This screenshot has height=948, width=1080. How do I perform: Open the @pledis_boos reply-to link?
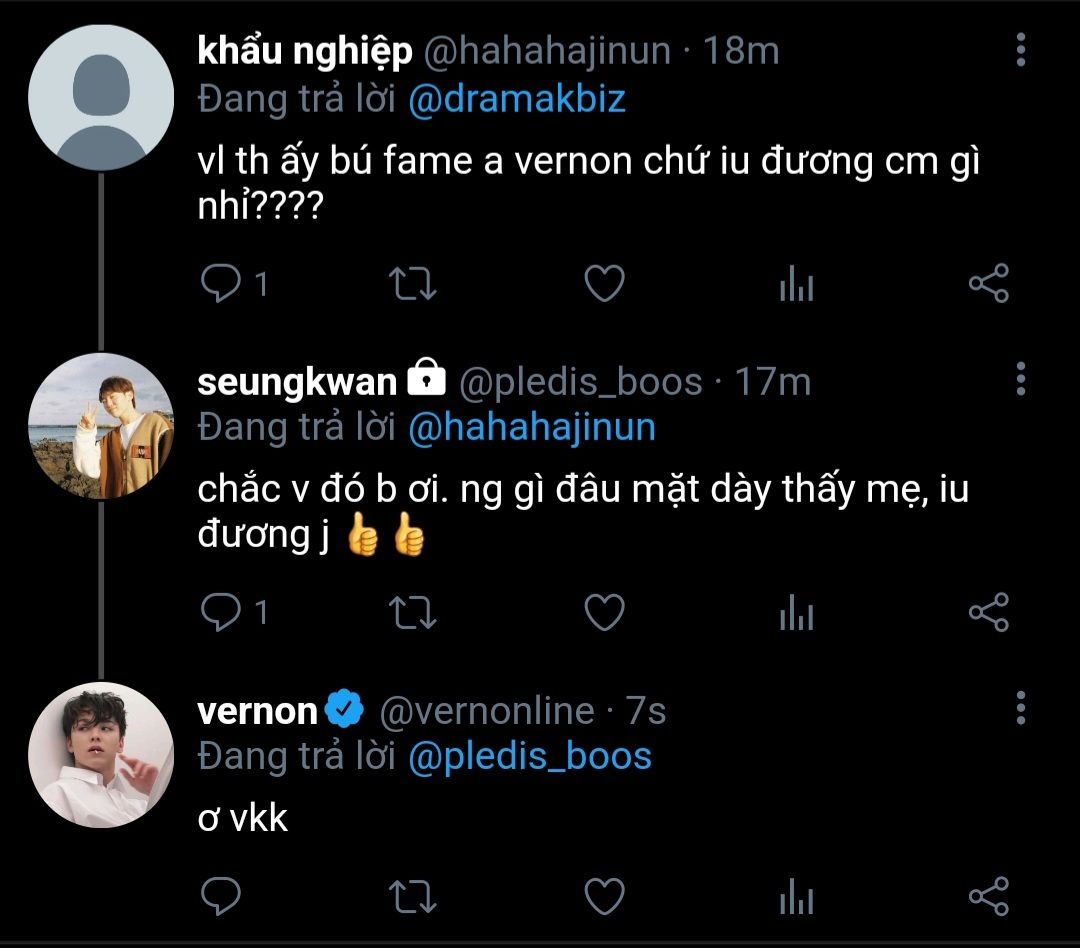point(530,756)
